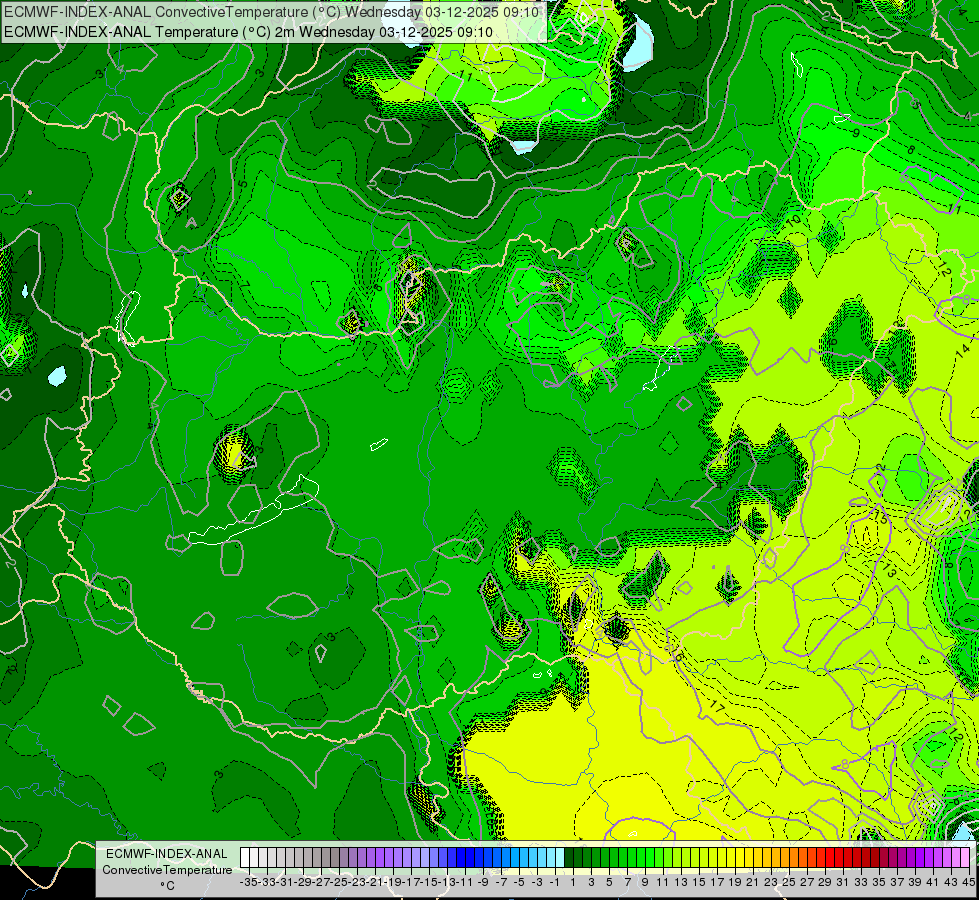
Task: Click the 15 contour label on the map
Action: [x=880, y=517]
